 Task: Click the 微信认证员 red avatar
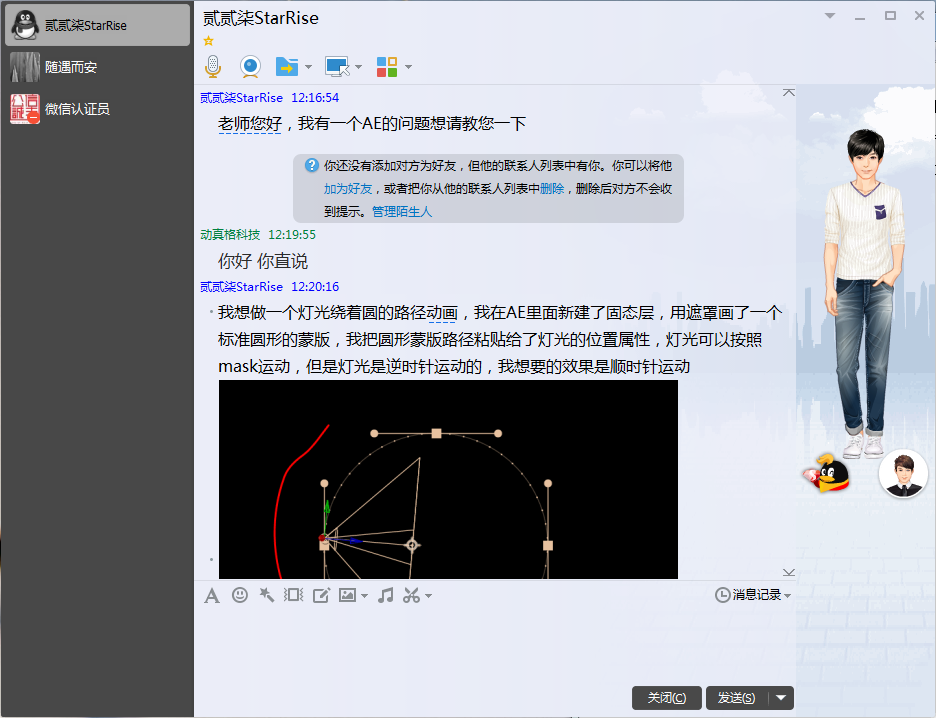pyautogui.click(x=25, y=109)
